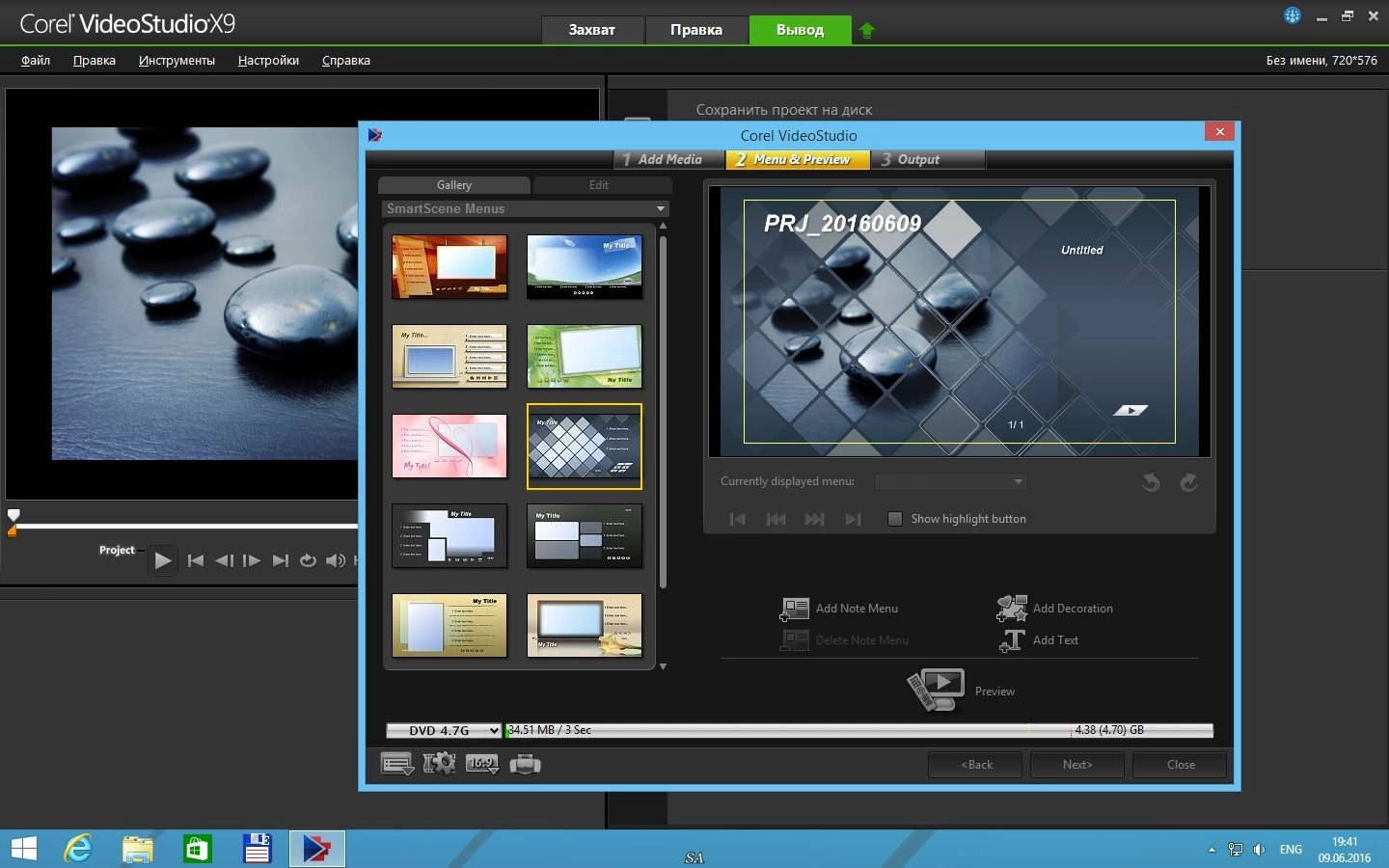Select the green nature menu template
Image resolution: width=1389 pixels, height=868 pixels.
pos(585,357)
